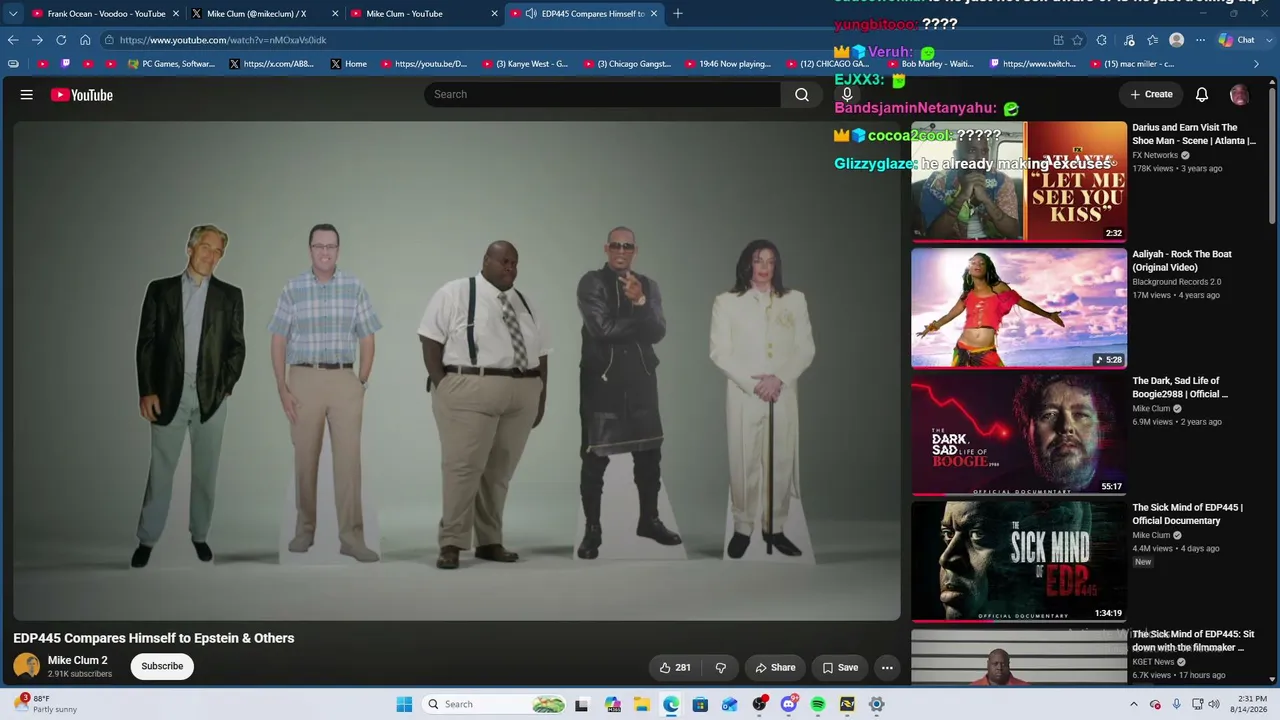The width and height of the screenshot is (1280, 720).
Task: Go to the YouTube home logo
Action: coord(82,95)
